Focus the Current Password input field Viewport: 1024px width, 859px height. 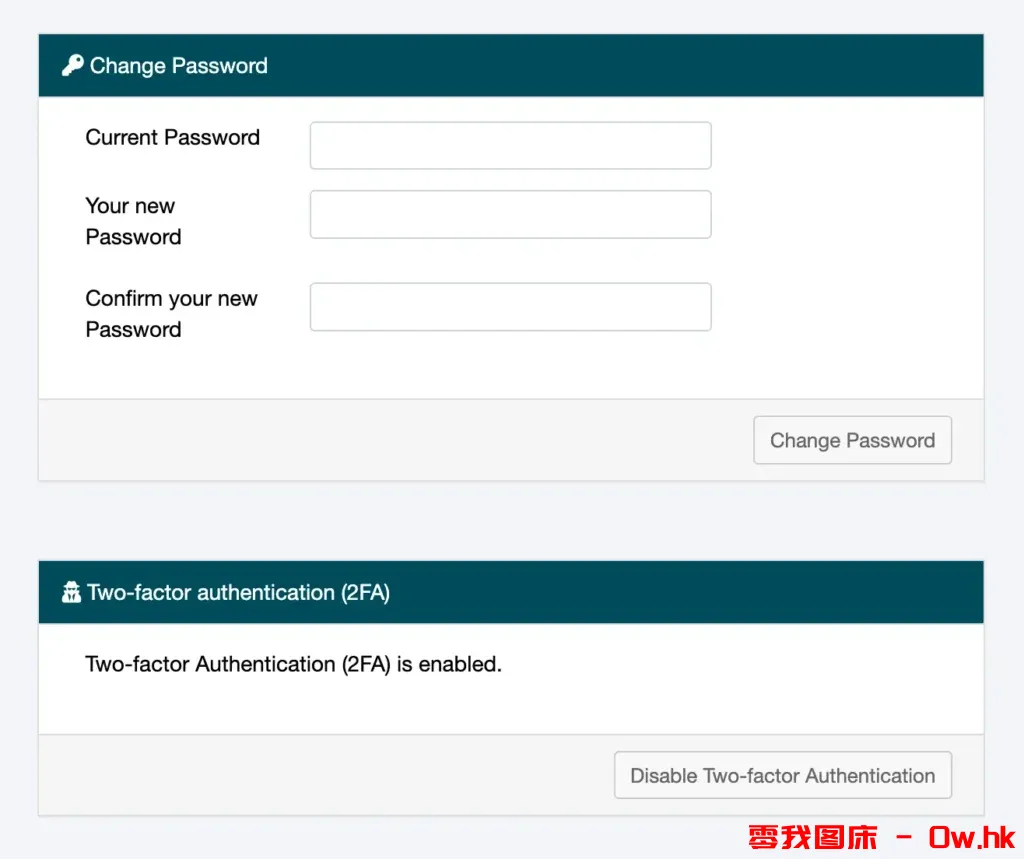(x=510, y=146)
